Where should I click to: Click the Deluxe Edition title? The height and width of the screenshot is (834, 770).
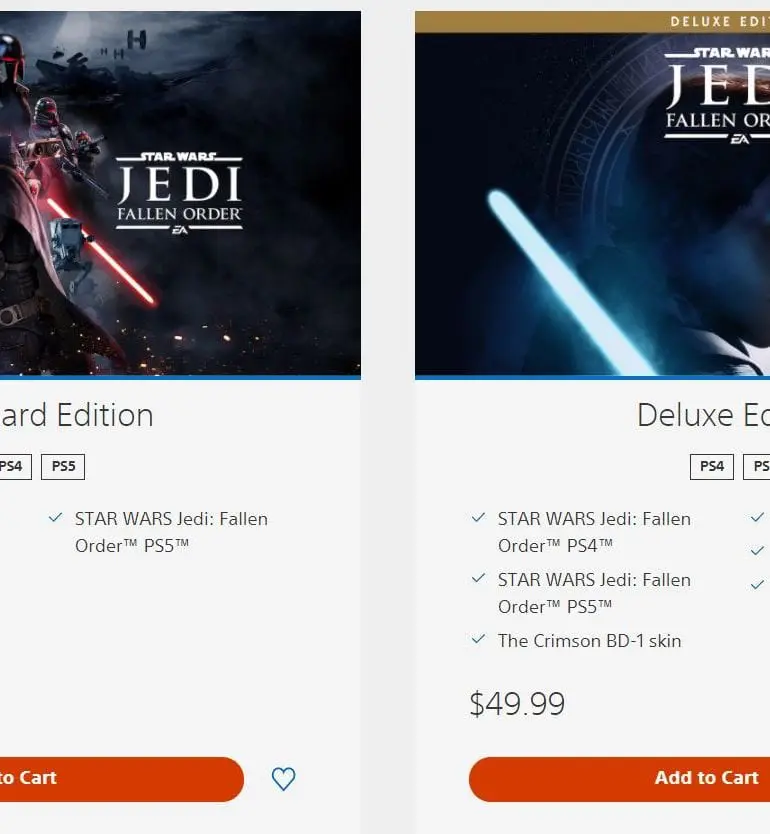(x=703, y=415)
